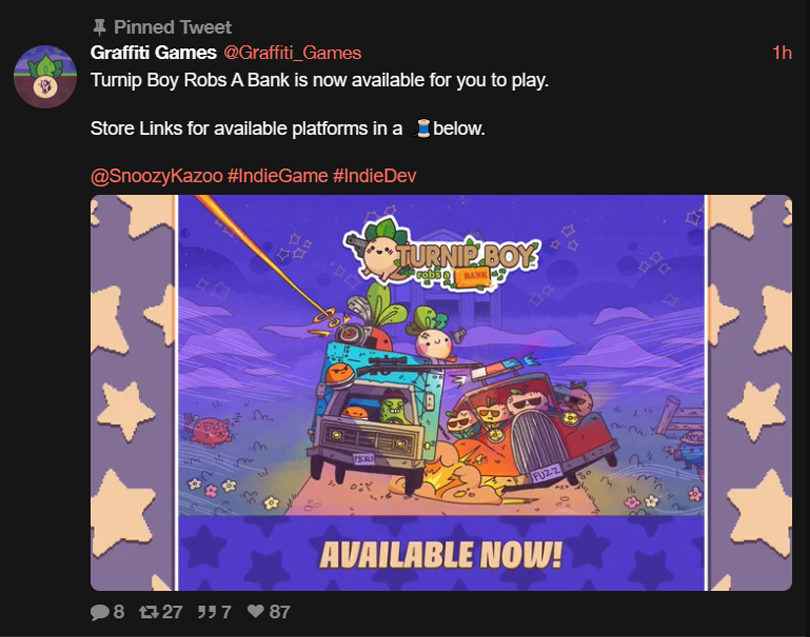Click the tweet text about Turnip Boy
Image resolution: width=810 pixels, height=637 pixels.
319,81
